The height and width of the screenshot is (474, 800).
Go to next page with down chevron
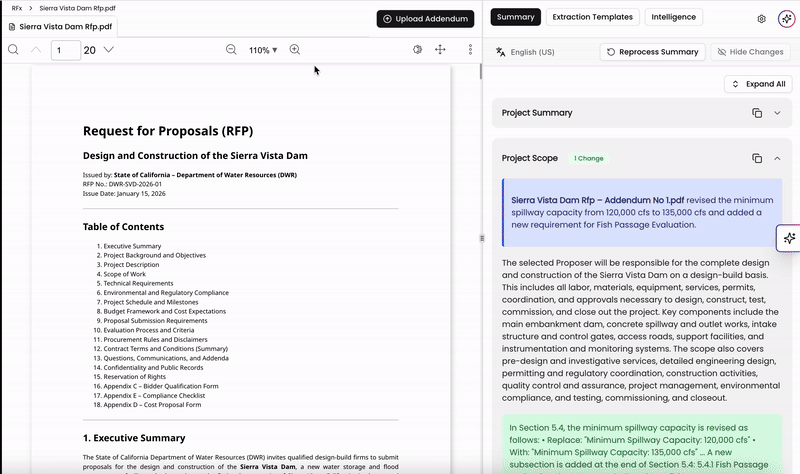tap(109, 49)
